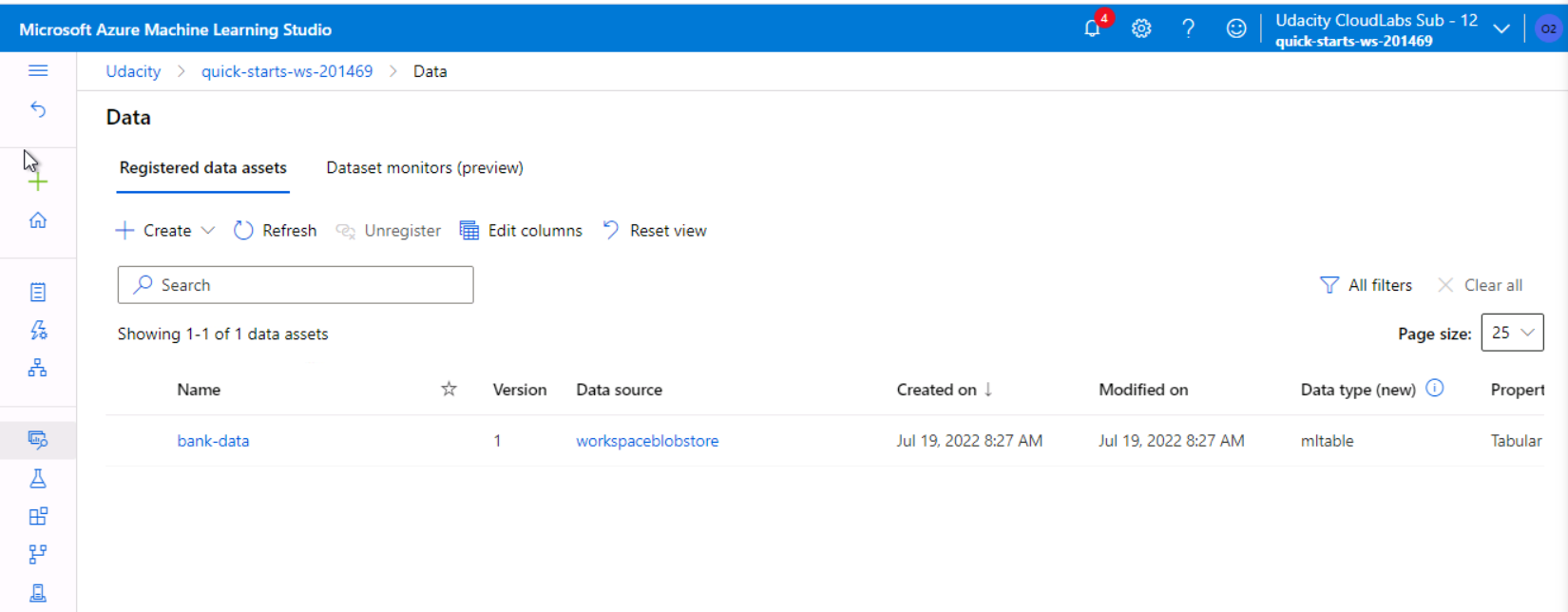The height and width of the screenshot is (612, 1568).
Task: Open settings gear in header
Action: pos(1141,29)
